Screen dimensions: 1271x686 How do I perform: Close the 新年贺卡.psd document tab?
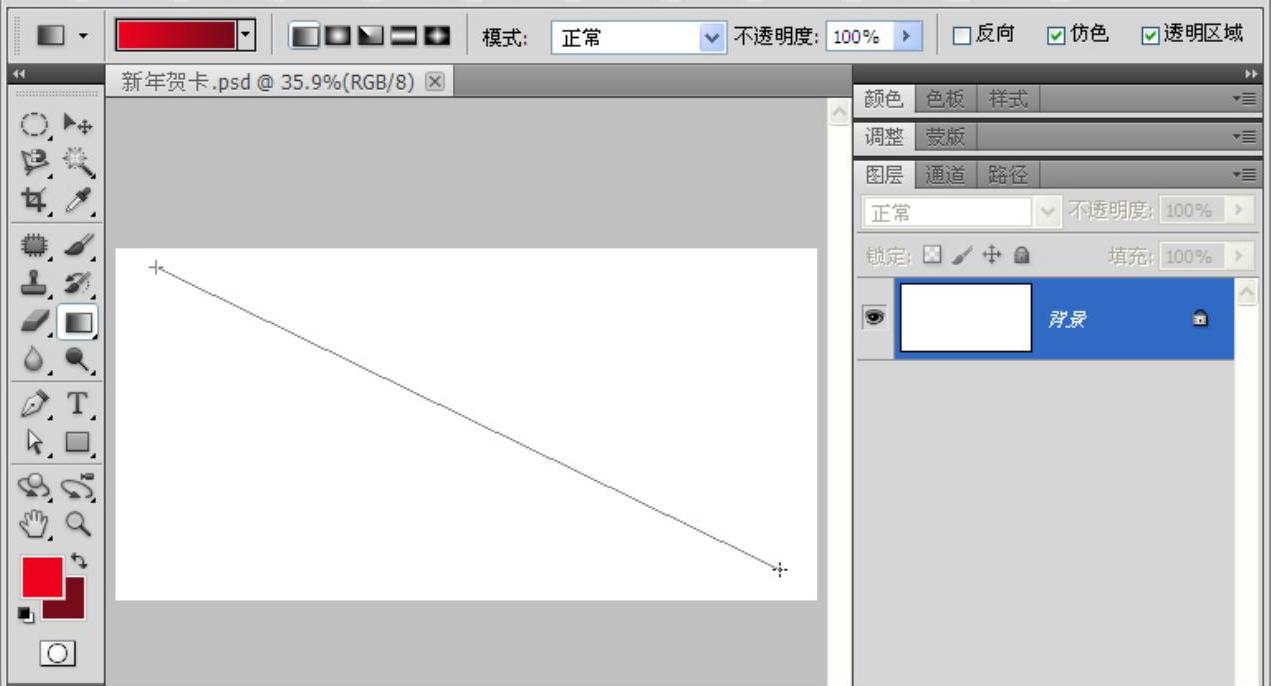pyautogui.click(x=434, y=82)
